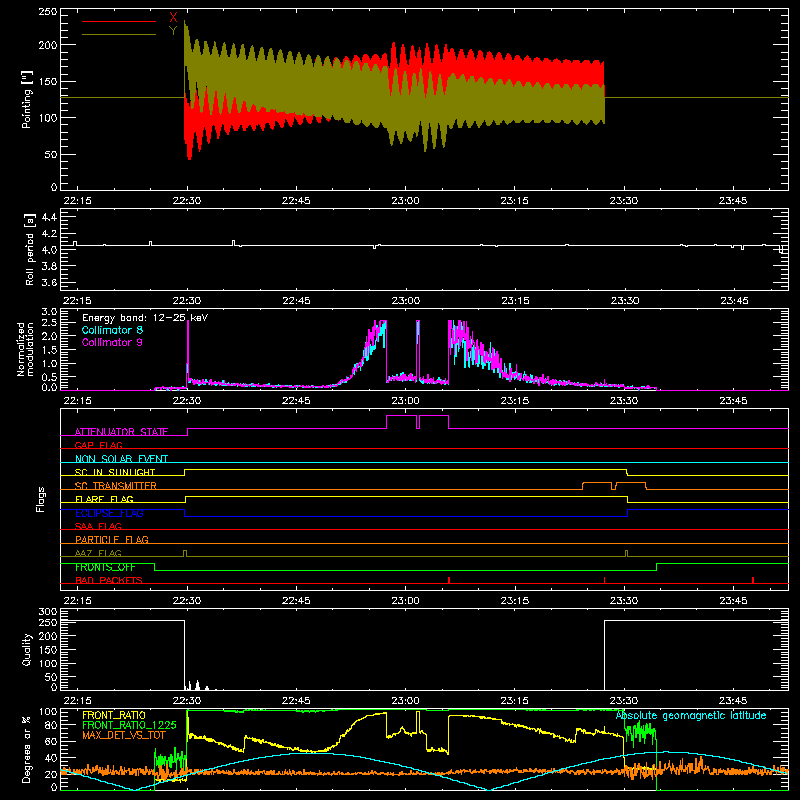800x800 pixels.
Task: Click the 22:15 tick label under Quality plot
Action: [x=78, y=701]
